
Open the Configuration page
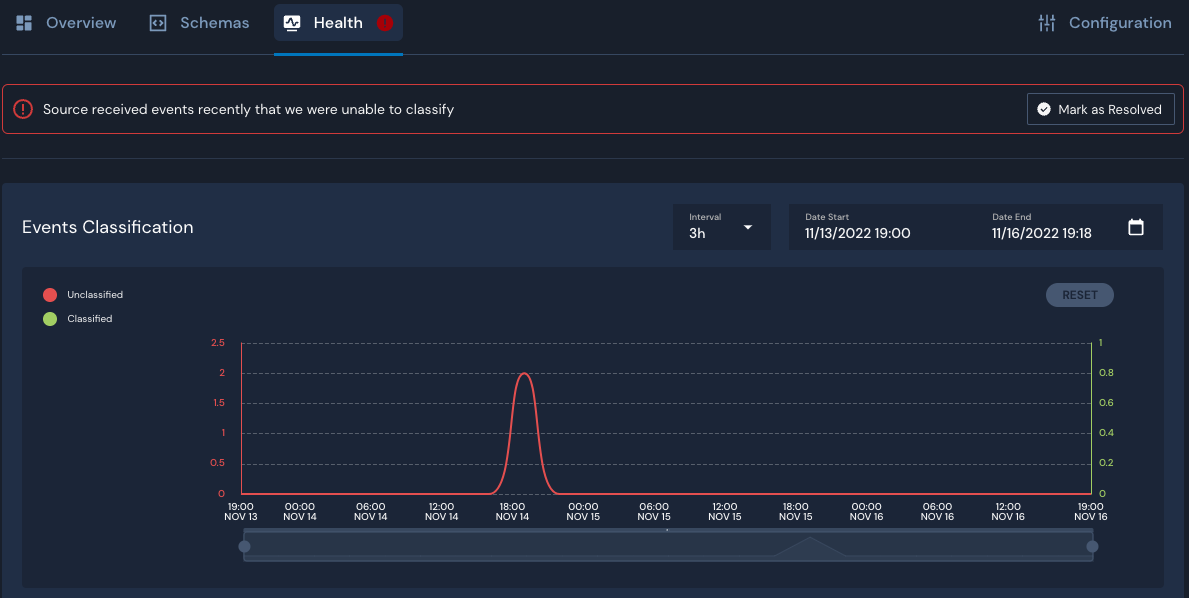click(x=1119, y=23)
